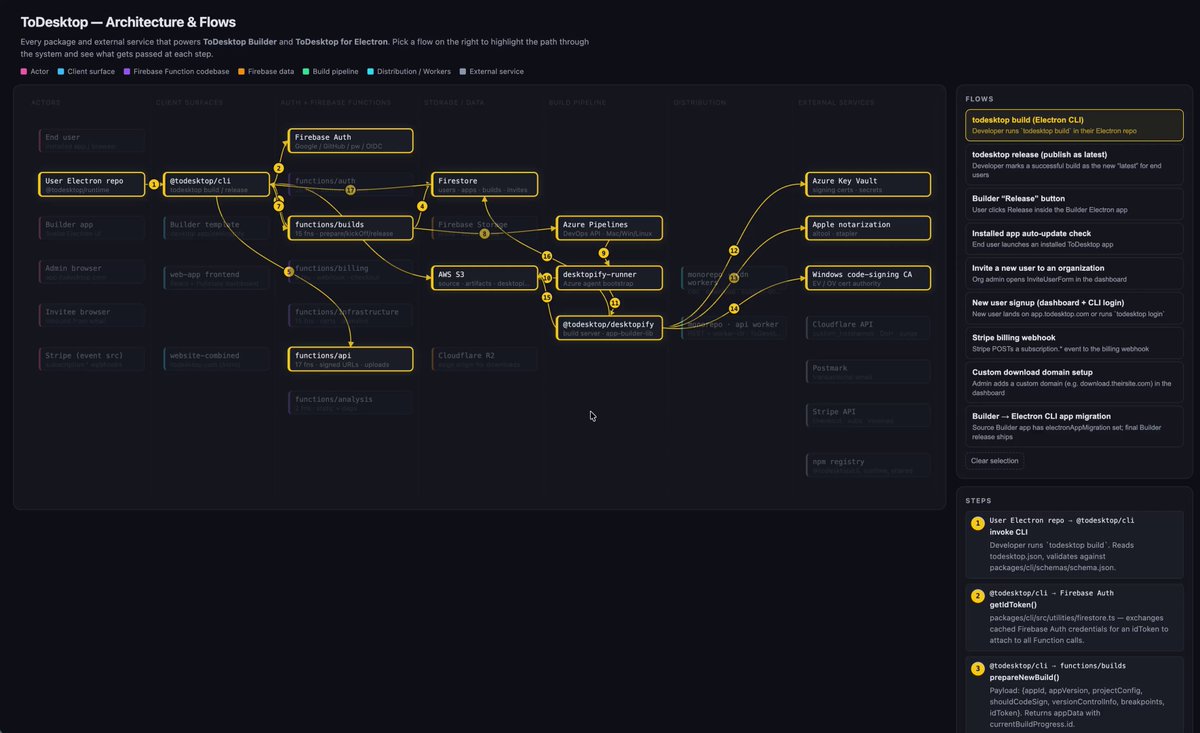This screenshot has width=1200, height=733.
Task: Click the External service legend swatch
Action: pyautogui.click(x=463, y=72)
